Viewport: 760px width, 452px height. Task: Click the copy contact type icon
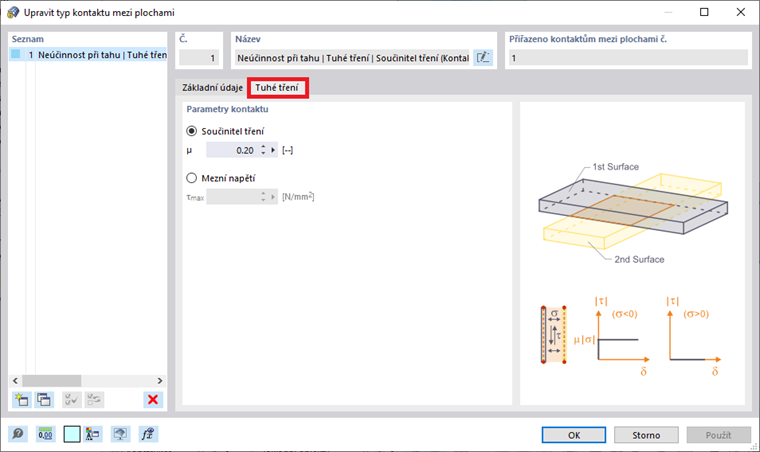[44, 400]
